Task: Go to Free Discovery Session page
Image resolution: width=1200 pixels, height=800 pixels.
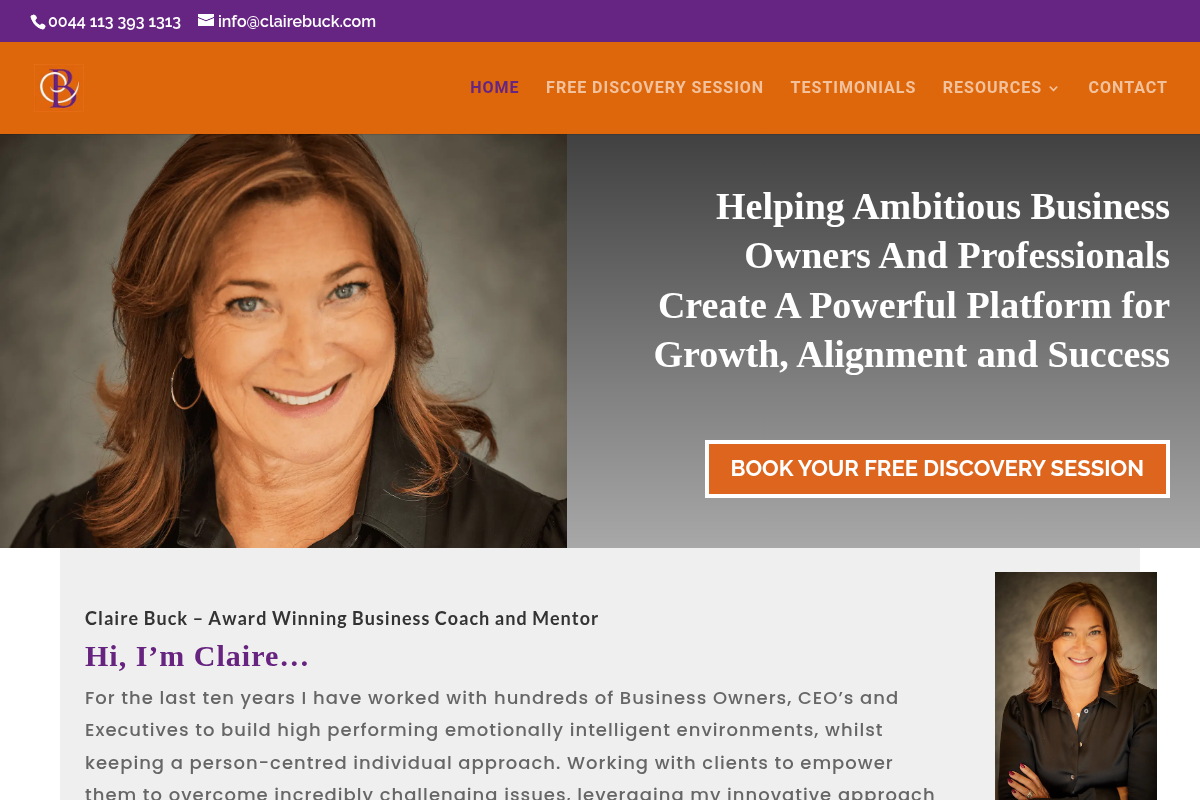Action: [654, 88]
